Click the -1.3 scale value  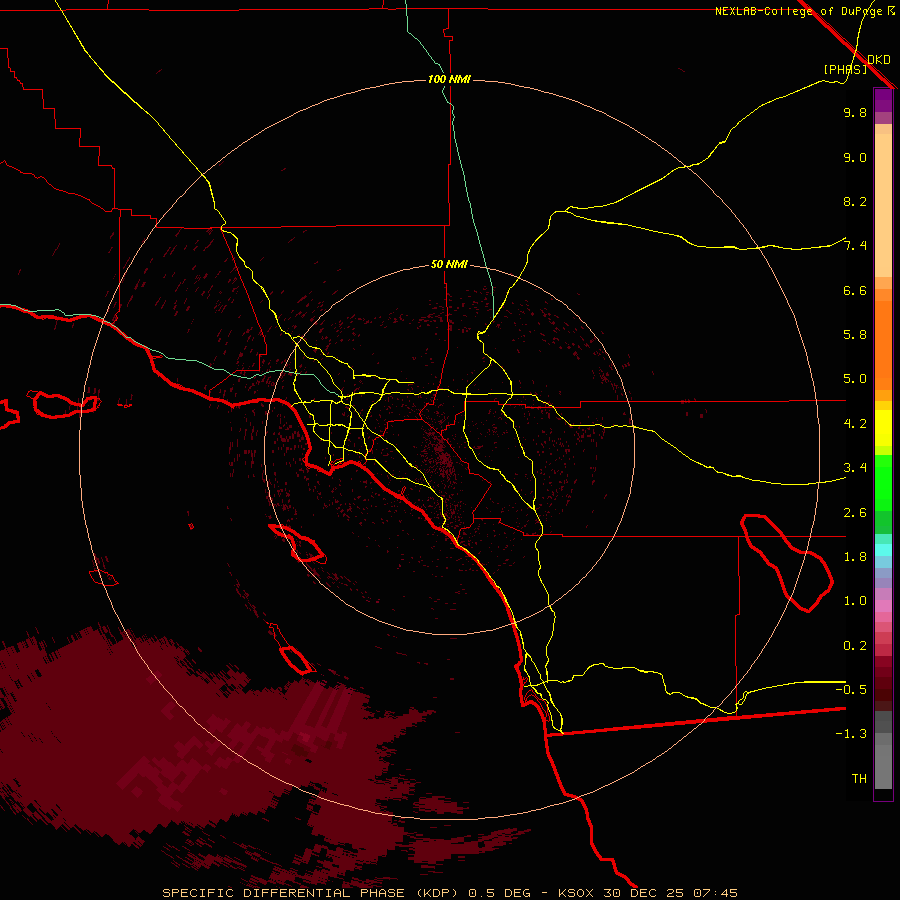(851, 734)
